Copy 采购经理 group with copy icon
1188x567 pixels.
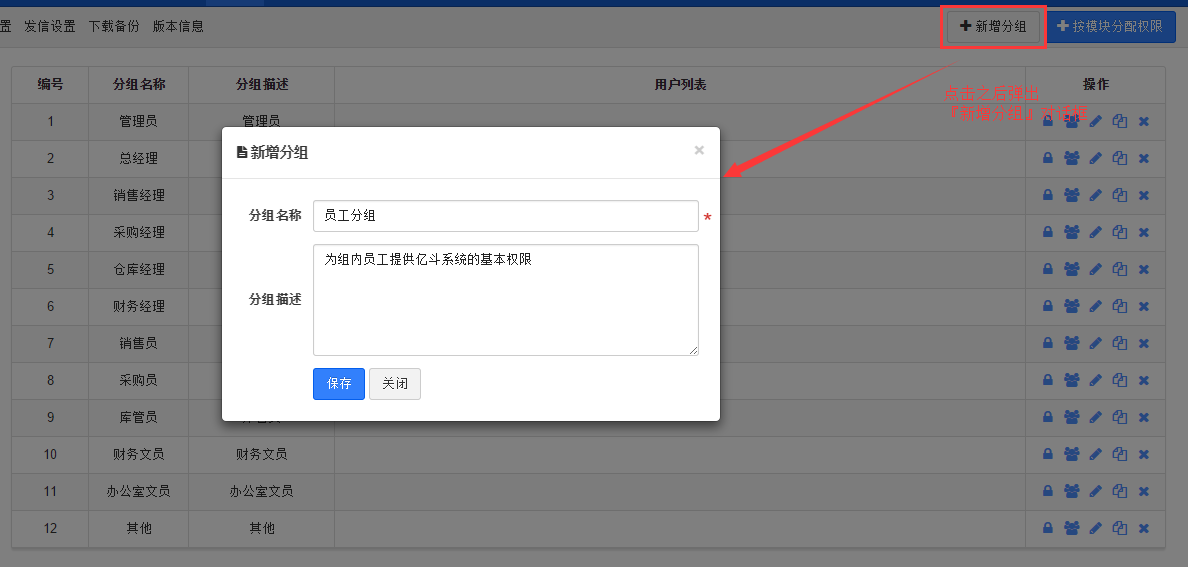click(x=1120, y=232)
